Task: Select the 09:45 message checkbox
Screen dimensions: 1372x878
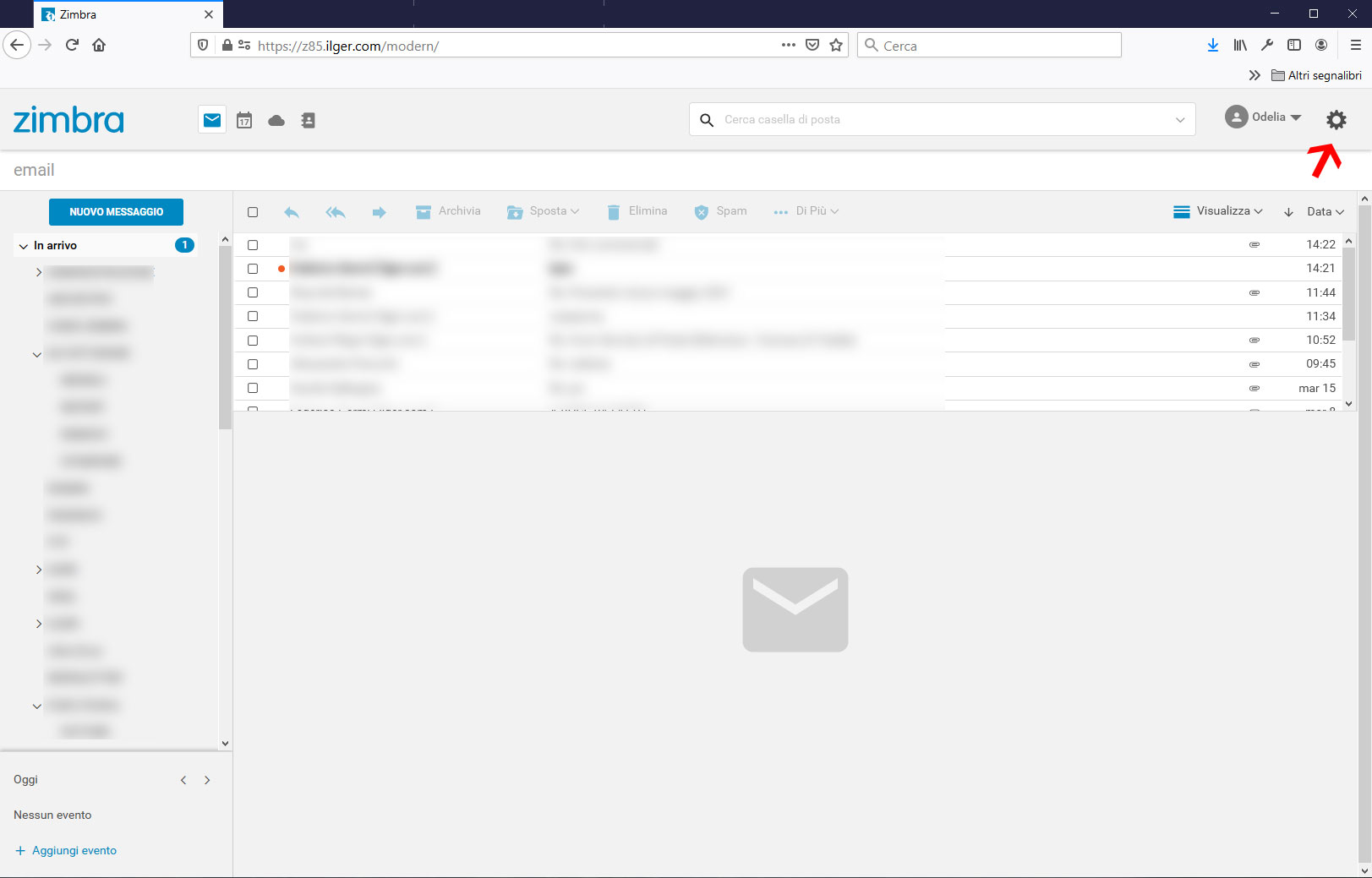Action: [x=253, y=364]
